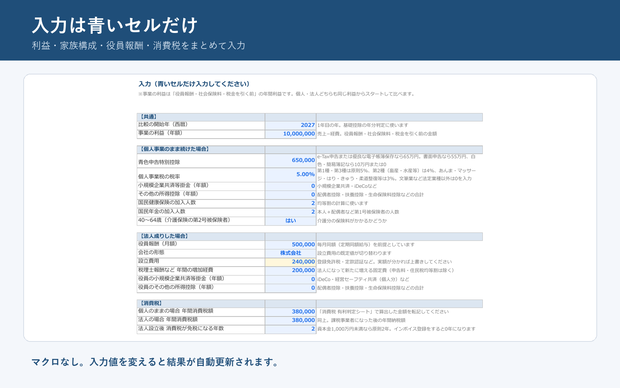Click the 国民健康保険の加入人数 value cell
This screenshot has height=388, width=620.
coord(291,203)
